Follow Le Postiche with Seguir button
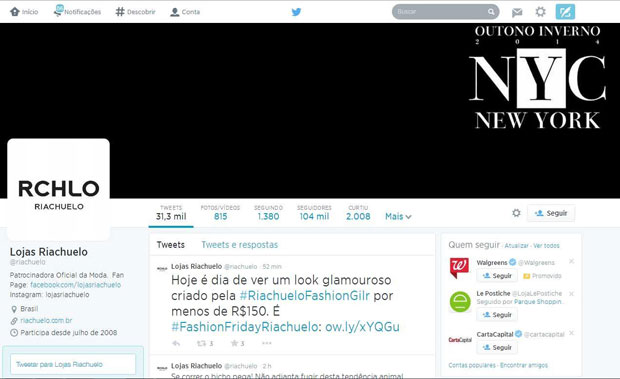The height and width of the screenshot is (379, 620). [497, 315]
